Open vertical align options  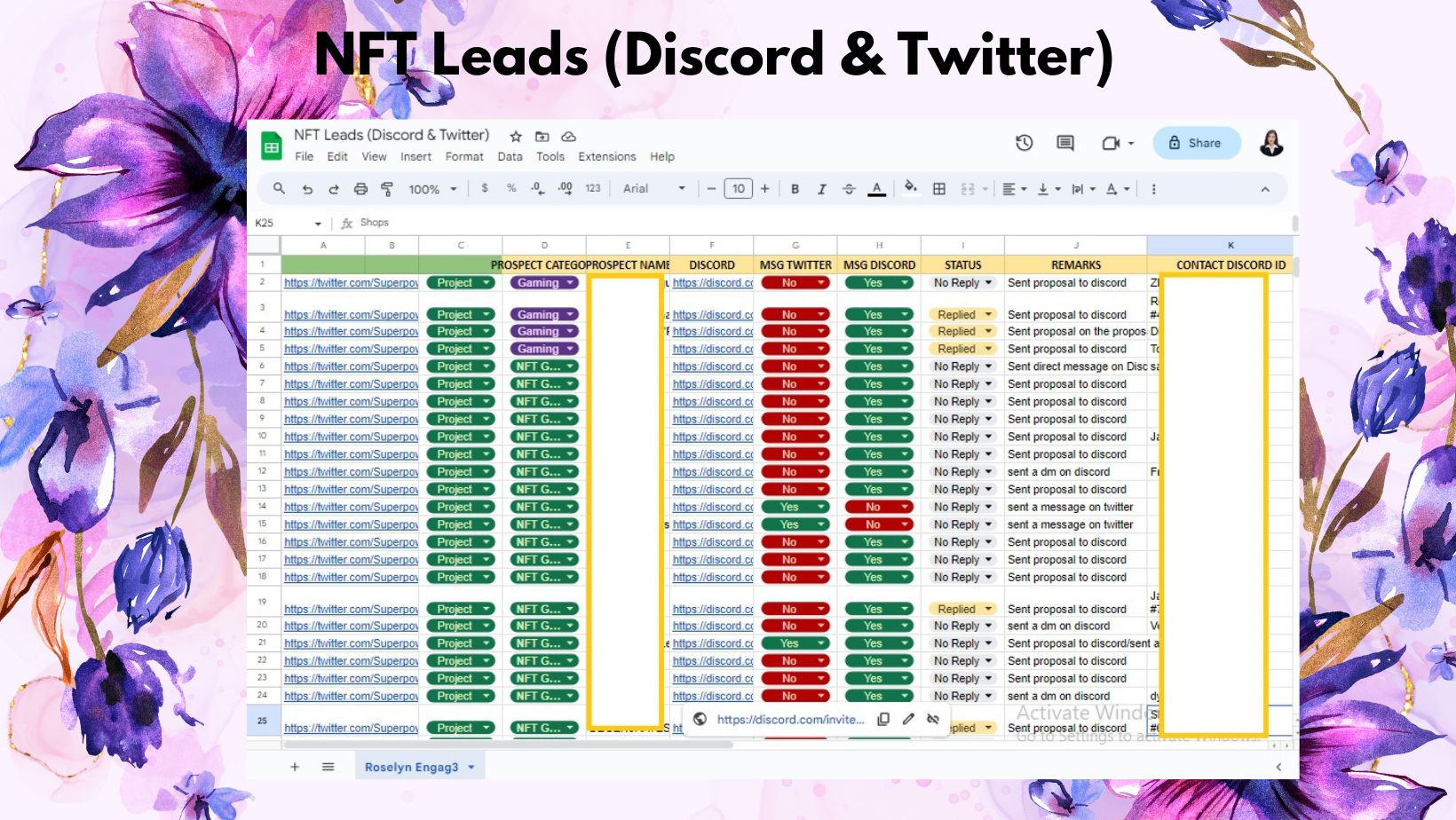coord(1048,189)
